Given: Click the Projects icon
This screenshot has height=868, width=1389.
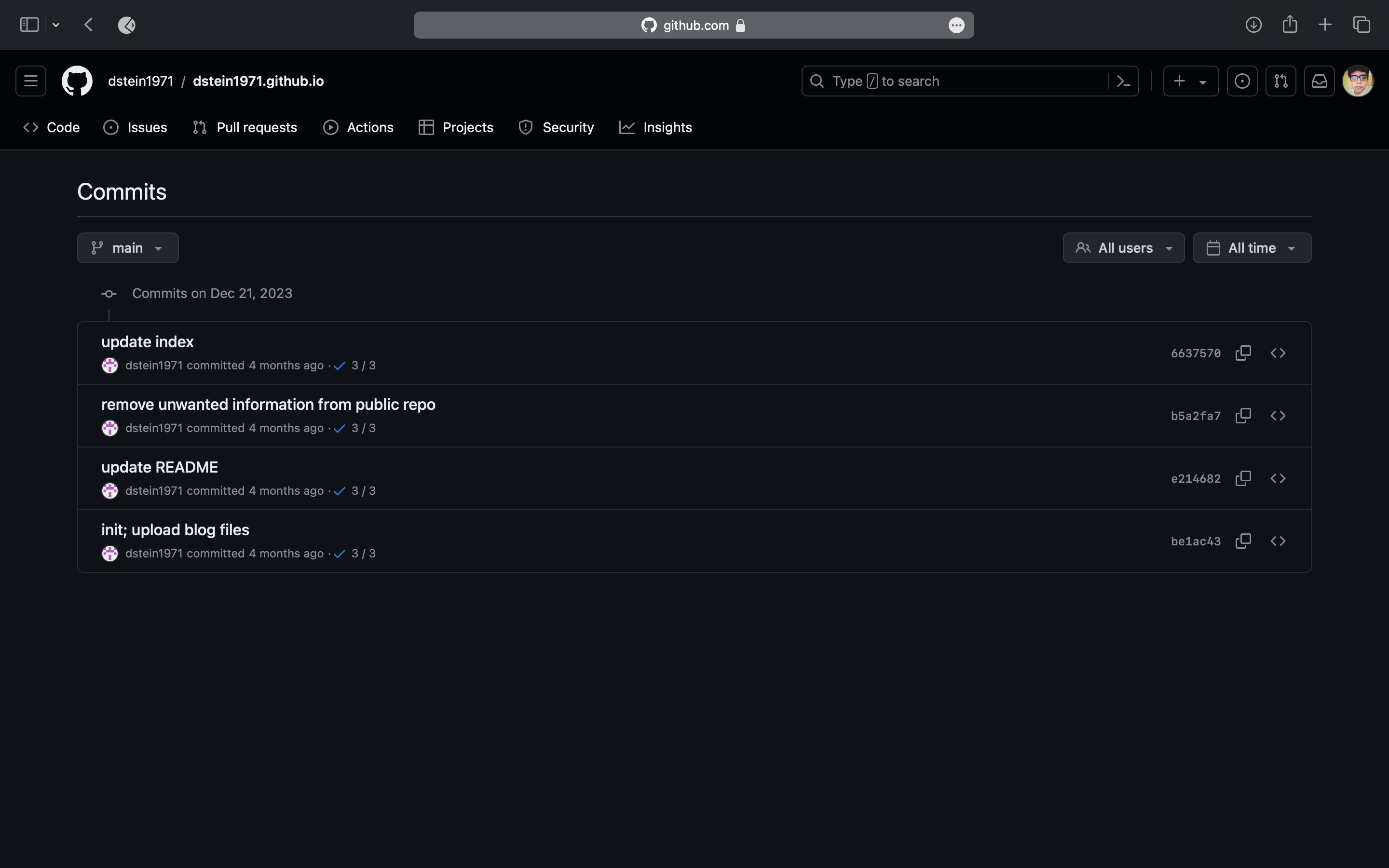Looking at the screenshot, I should click(425, 127).
